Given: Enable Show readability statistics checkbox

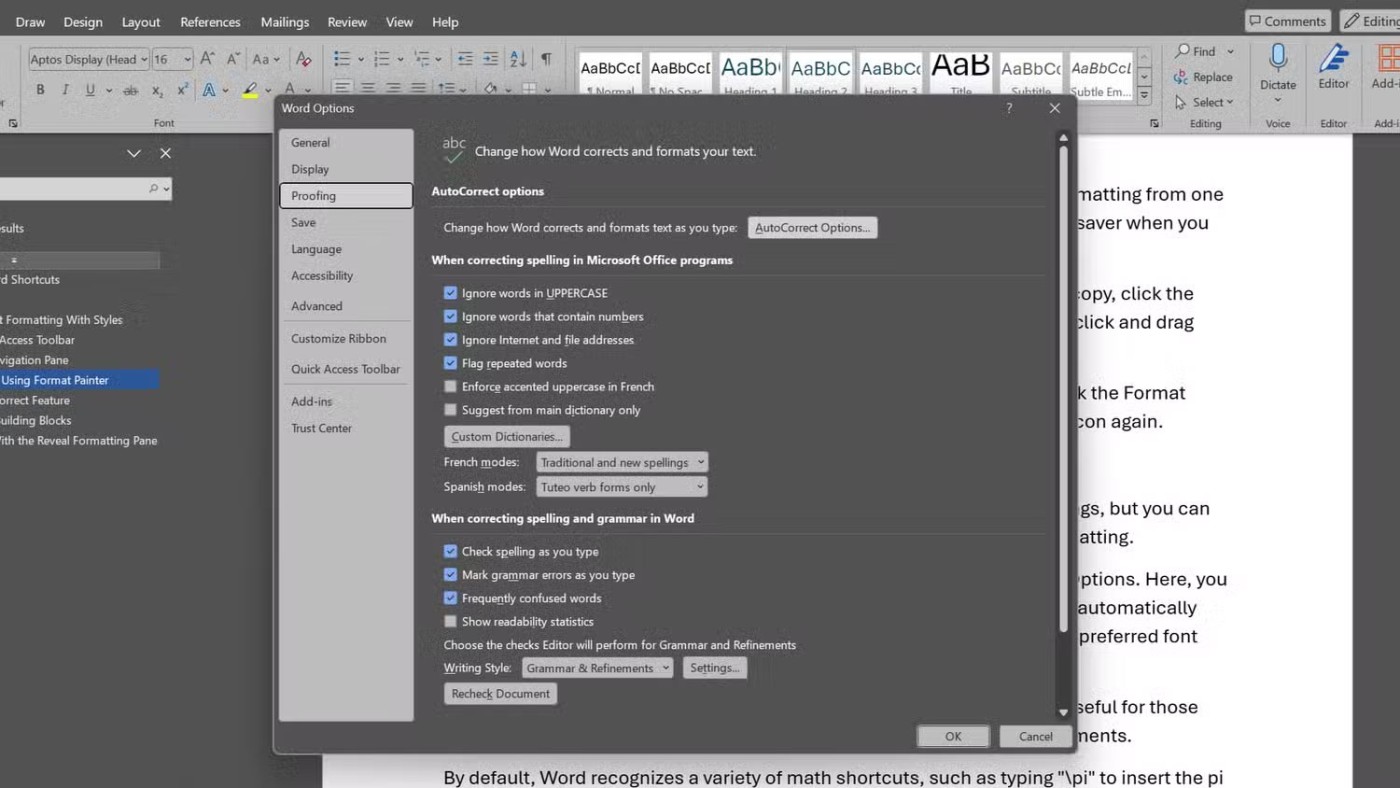Looking at the screenshot, I should [450, 622].
